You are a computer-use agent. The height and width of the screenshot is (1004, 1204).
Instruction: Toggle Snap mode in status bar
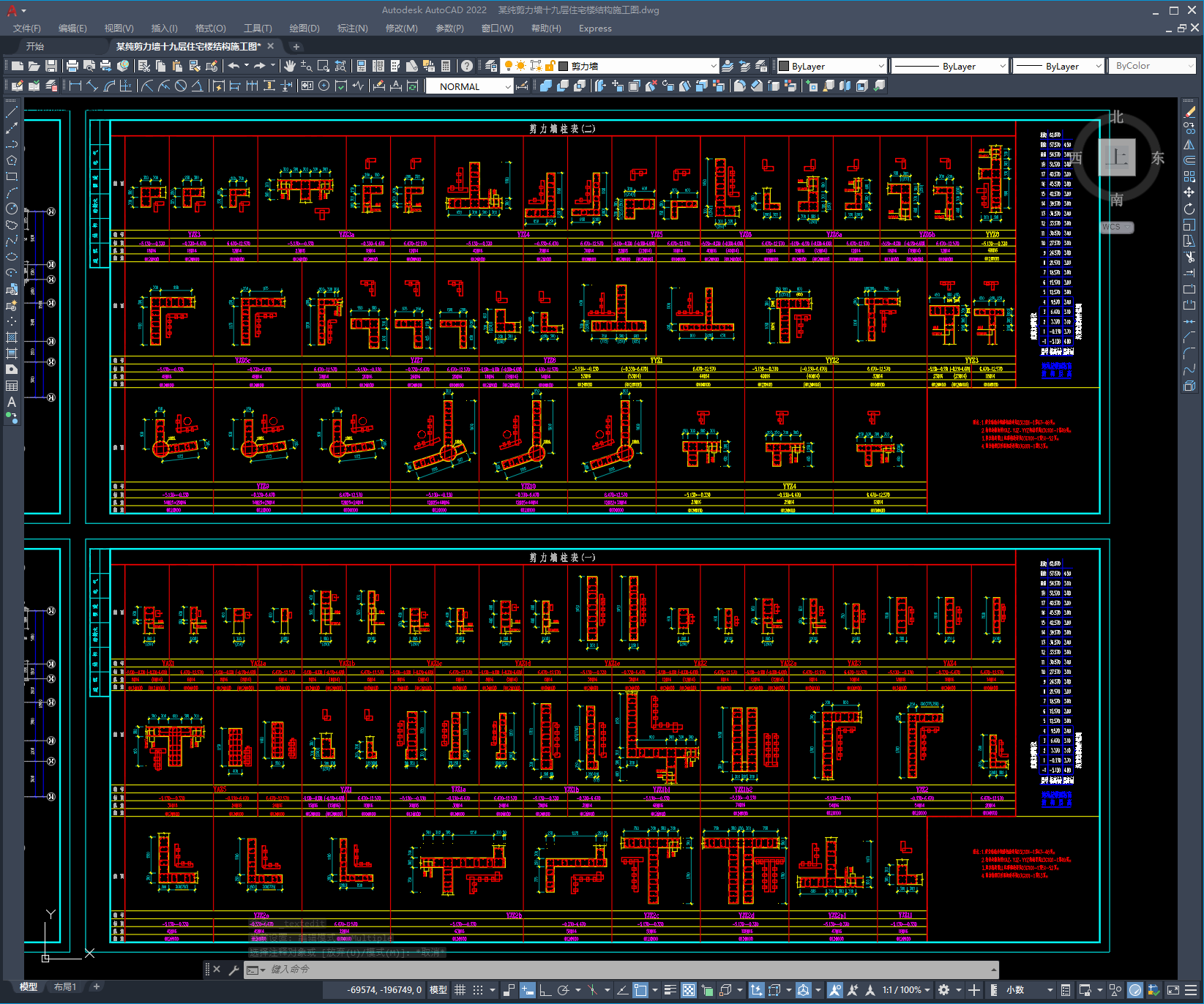point(478,990)
